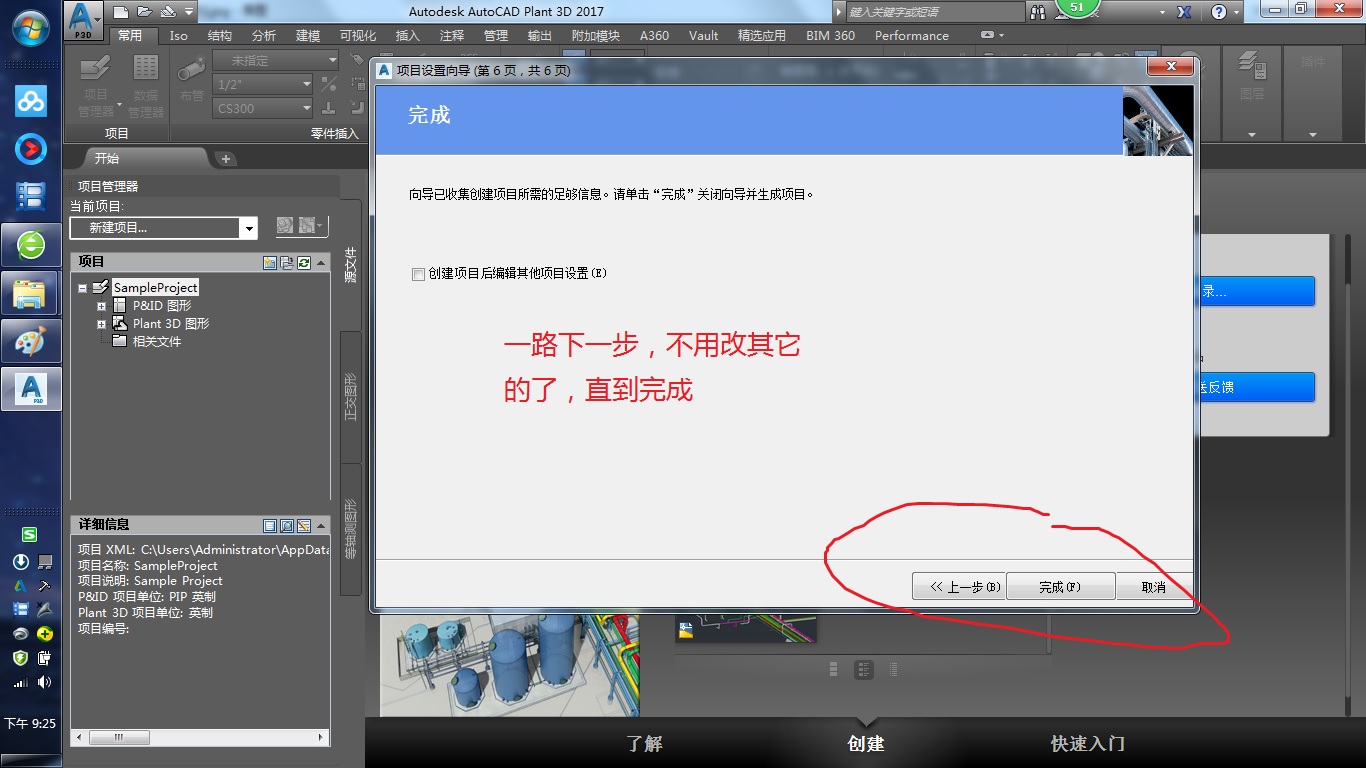The image size is (1366, 768).
Task: Expand the P&ID 图形 tree node
Action: coord(101,306)
